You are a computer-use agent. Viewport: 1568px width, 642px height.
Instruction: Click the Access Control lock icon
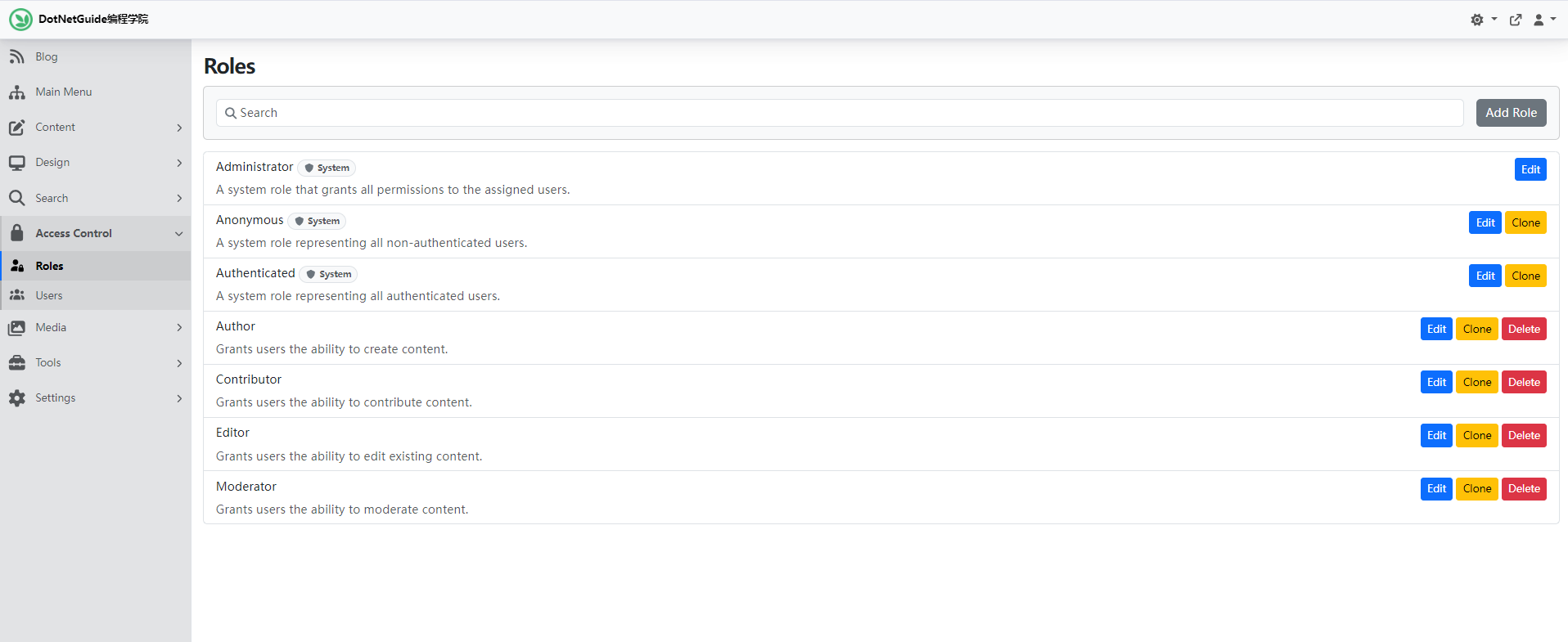pyautogui.click(x=16, y=233)
